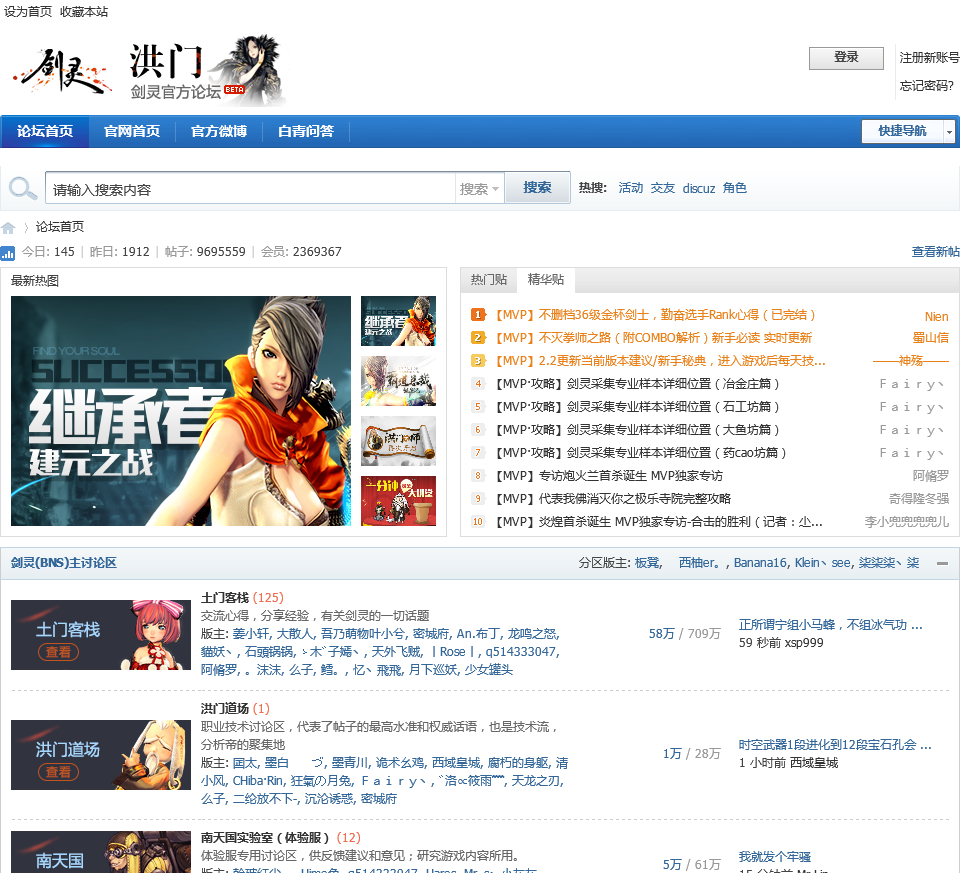Click the blue 搜索 button
Image resolution: width=960 pixels, height=873 pixels.
click(537, 187)
